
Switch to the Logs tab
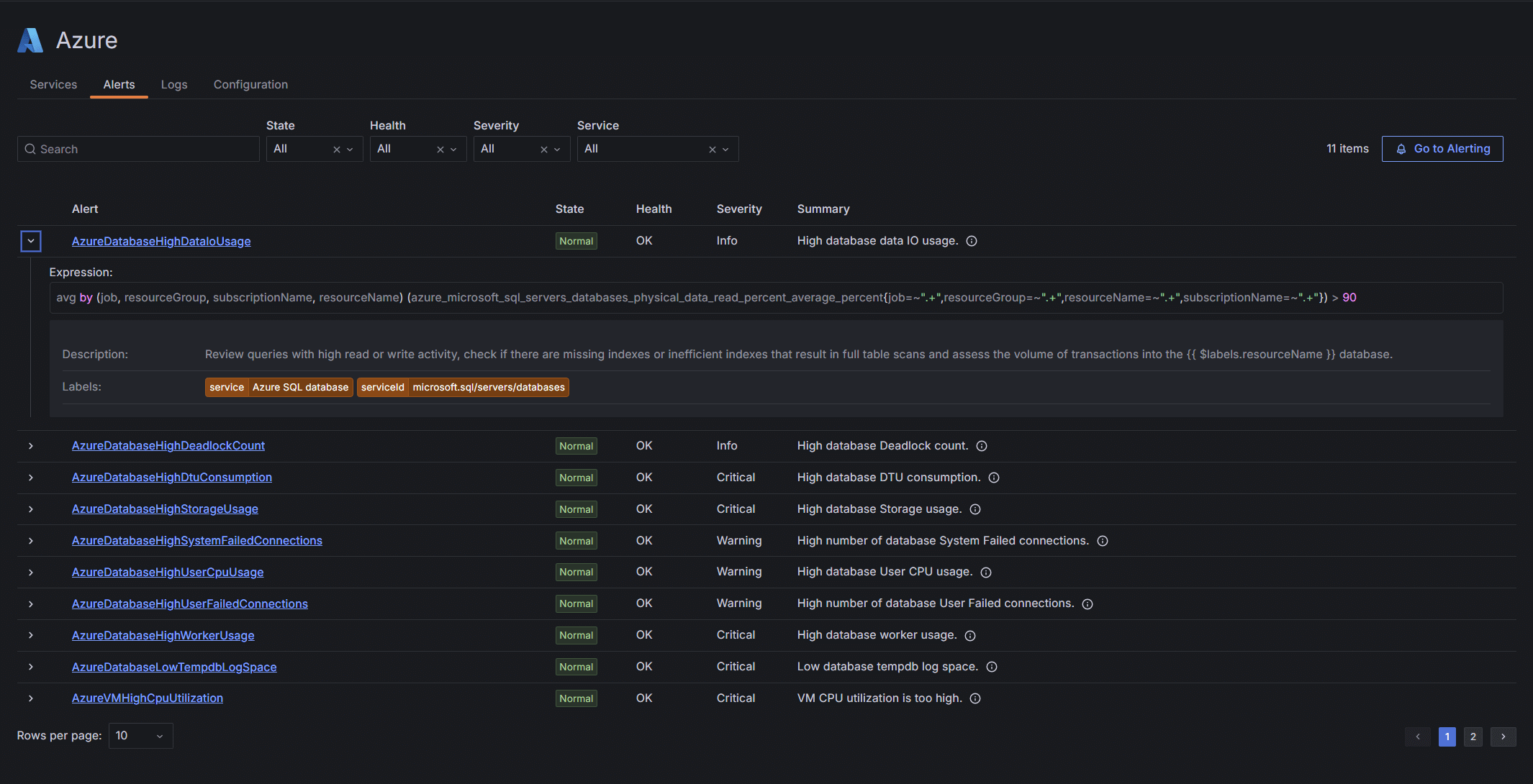coord(174,84)
